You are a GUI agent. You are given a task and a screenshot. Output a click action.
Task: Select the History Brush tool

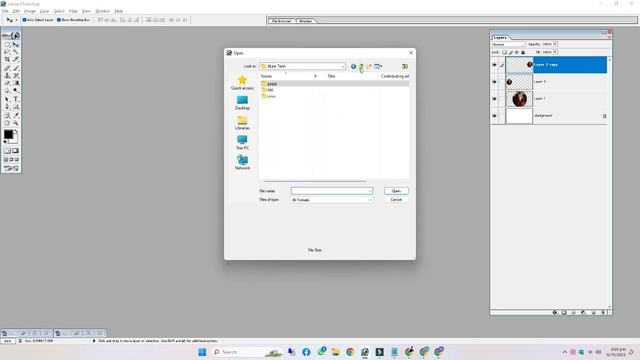tap(16, 76)
